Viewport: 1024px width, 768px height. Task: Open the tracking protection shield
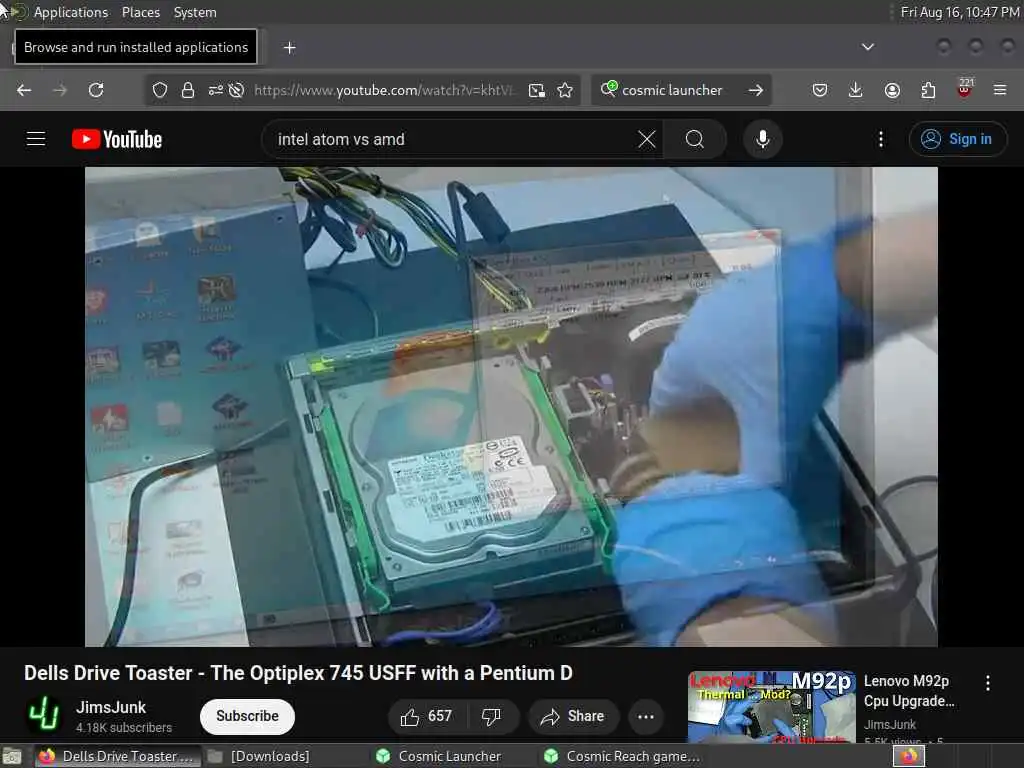click(x=160, y=90)
